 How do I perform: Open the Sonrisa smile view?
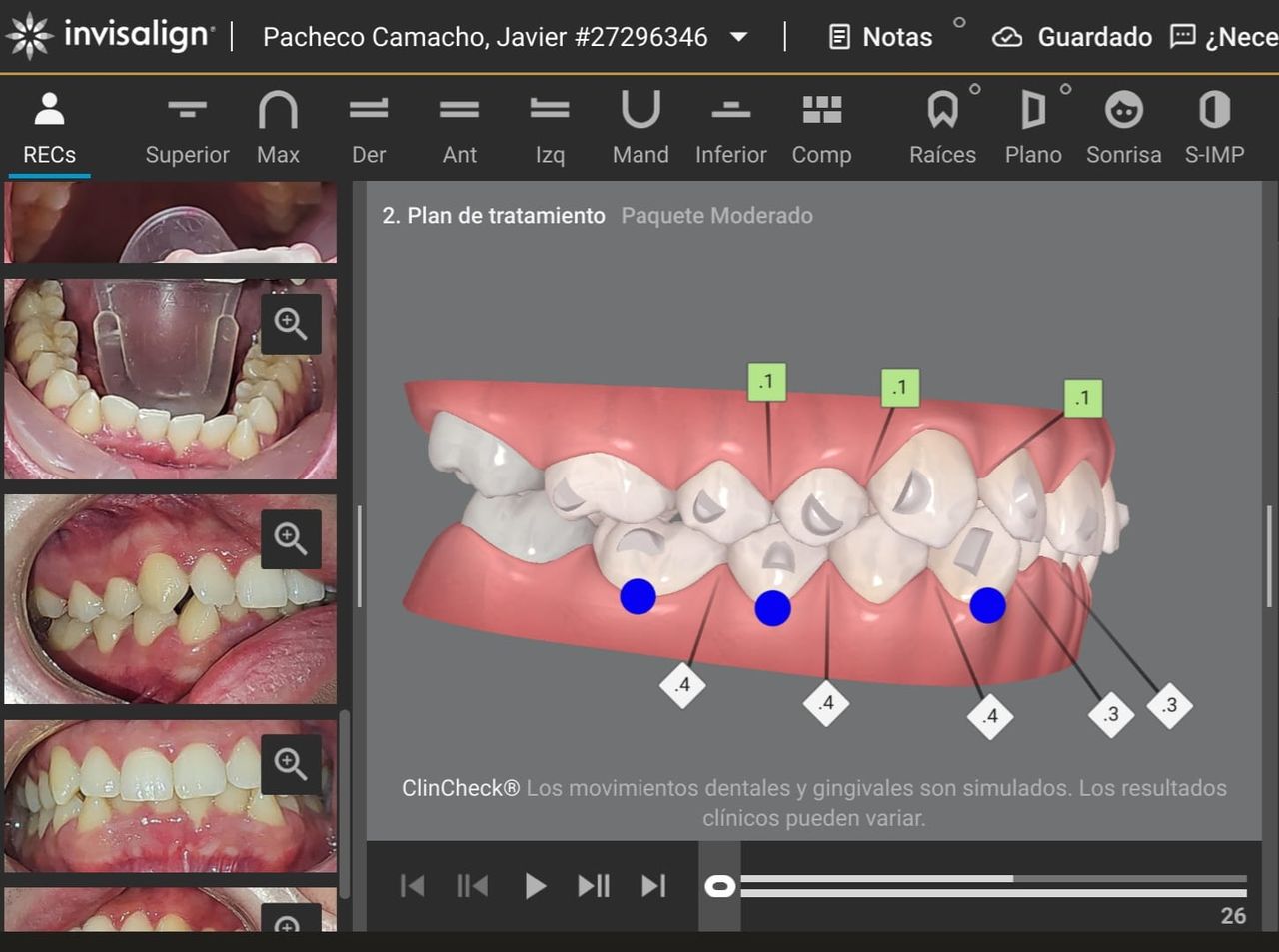(x=1124, y=129)
